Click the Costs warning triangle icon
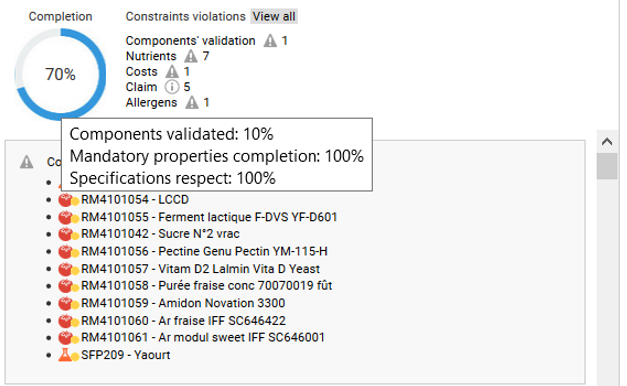Image resolution: width=627 pixels, height=386 pixels. (172, 72)
